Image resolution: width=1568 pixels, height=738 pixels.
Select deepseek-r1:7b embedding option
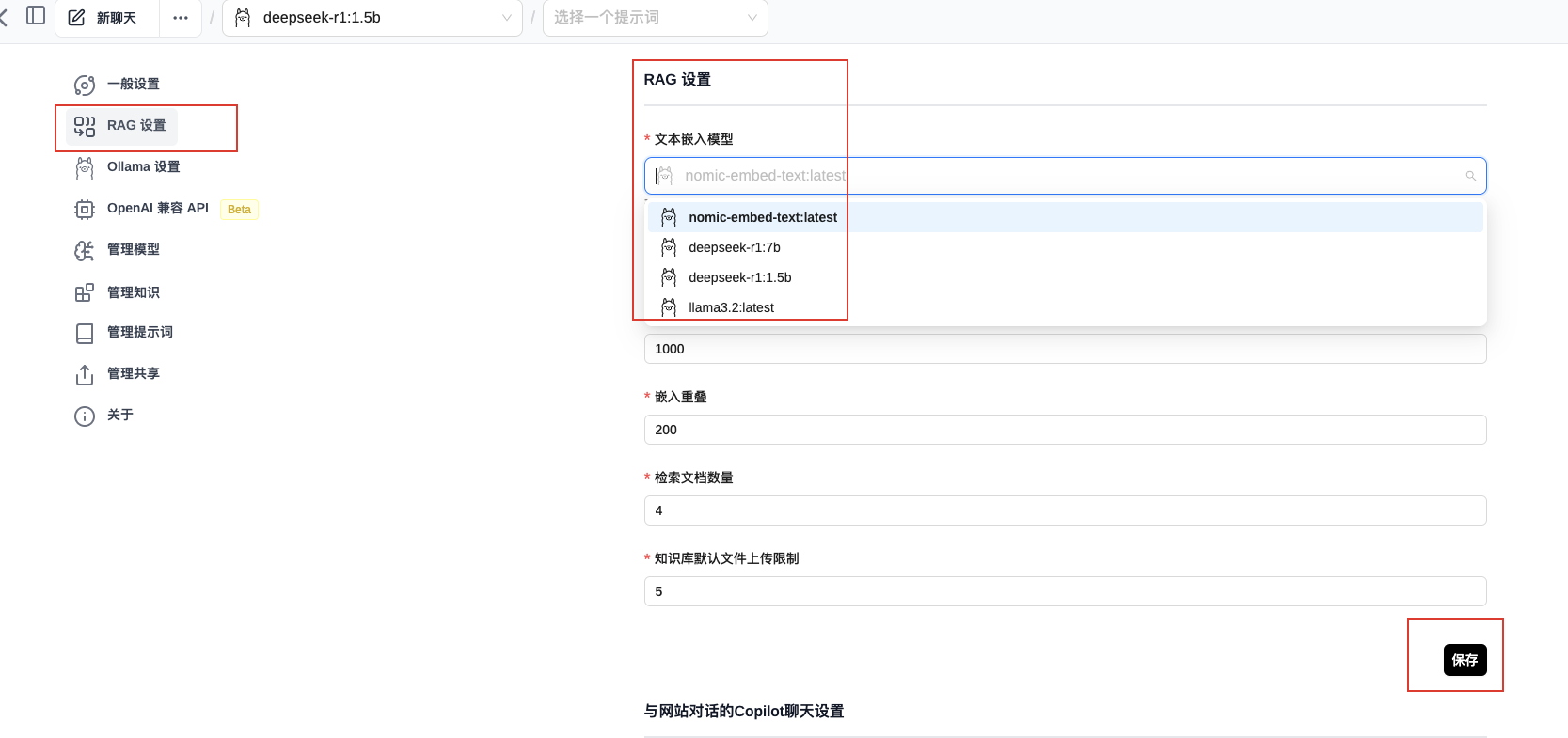(1065, 247)
